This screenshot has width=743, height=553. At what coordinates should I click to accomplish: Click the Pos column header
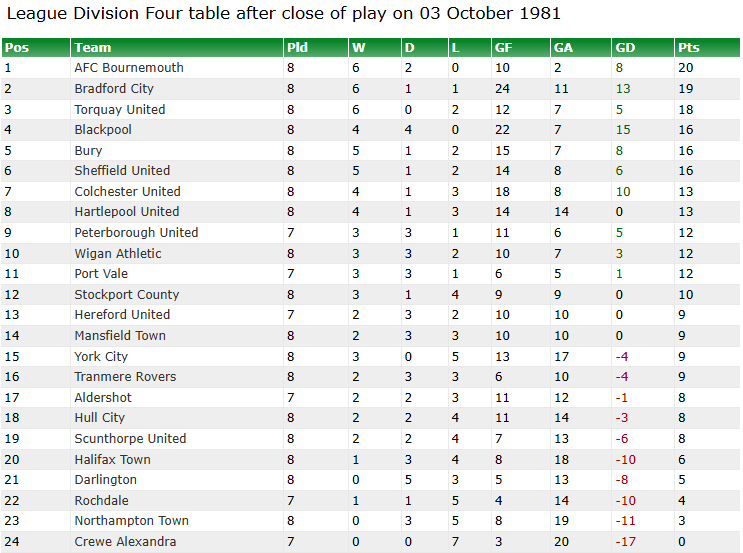point(17,48)
